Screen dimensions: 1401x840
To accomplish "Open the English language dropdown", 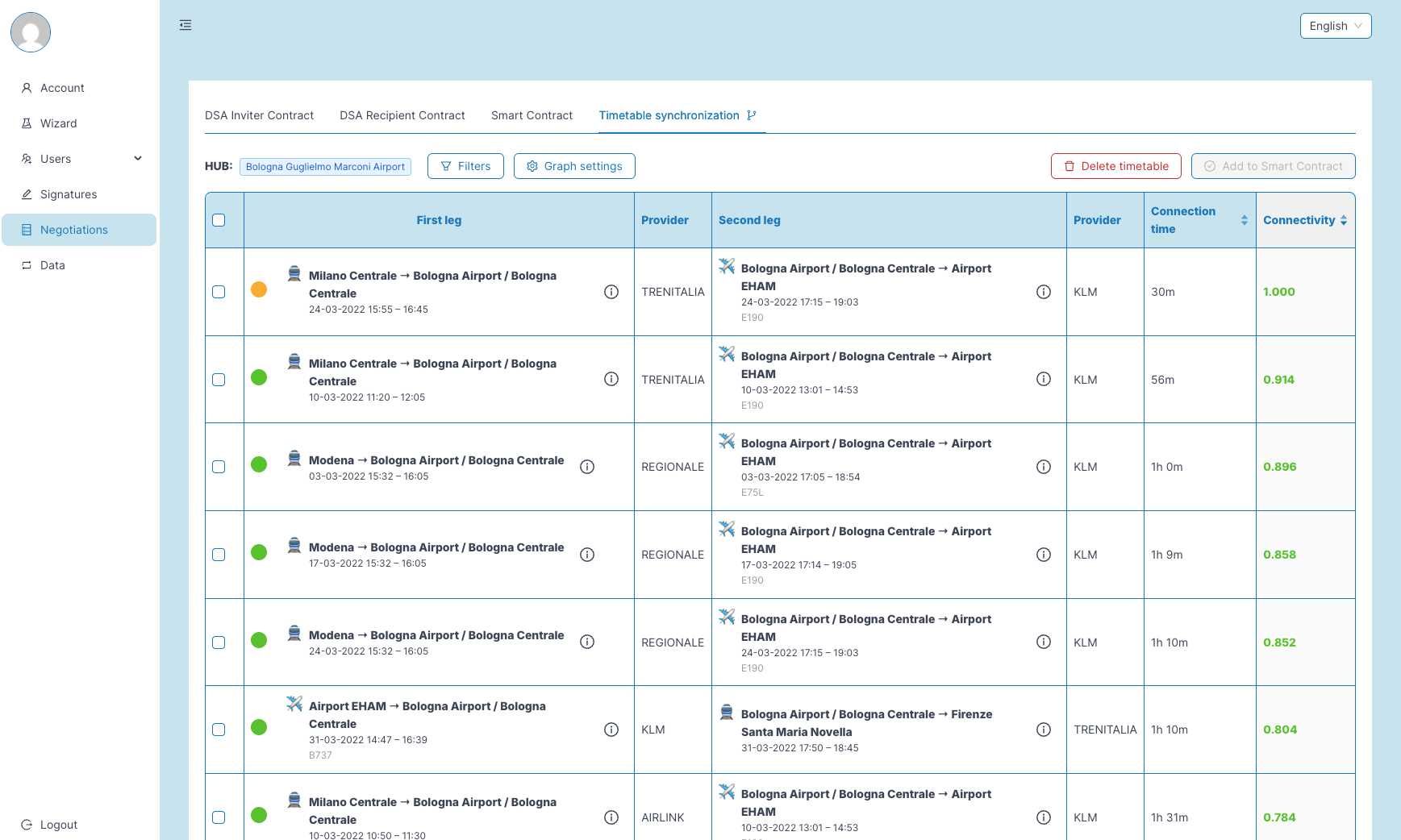I will 1335,26.
